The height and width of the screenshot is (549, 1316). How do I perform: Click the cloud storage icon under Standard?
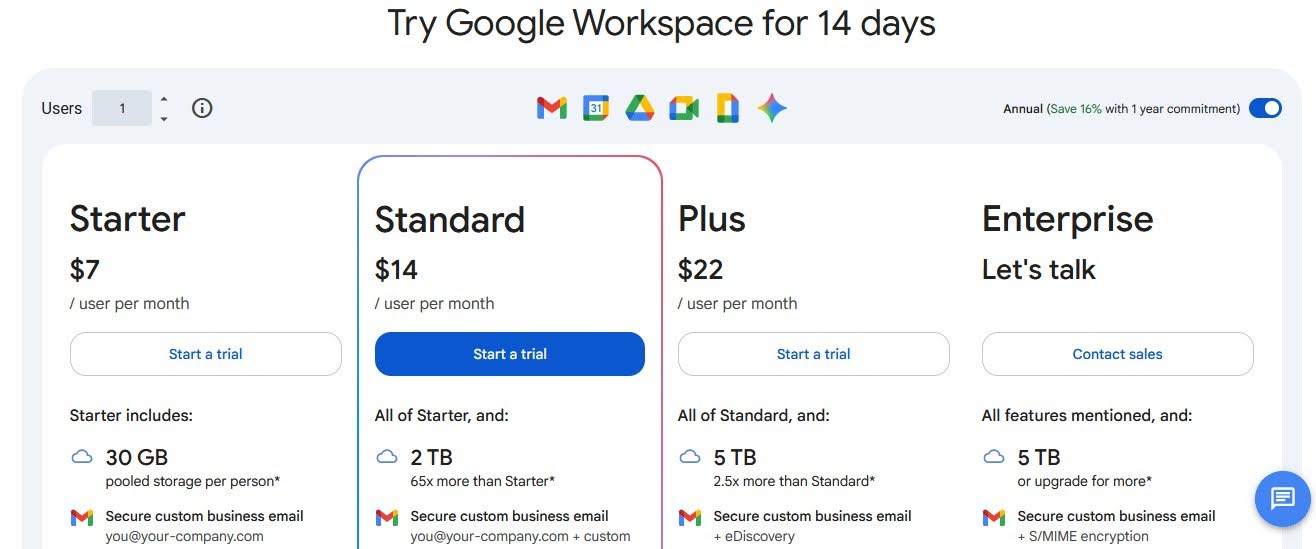pyautogui.click(x=387, y=457)
